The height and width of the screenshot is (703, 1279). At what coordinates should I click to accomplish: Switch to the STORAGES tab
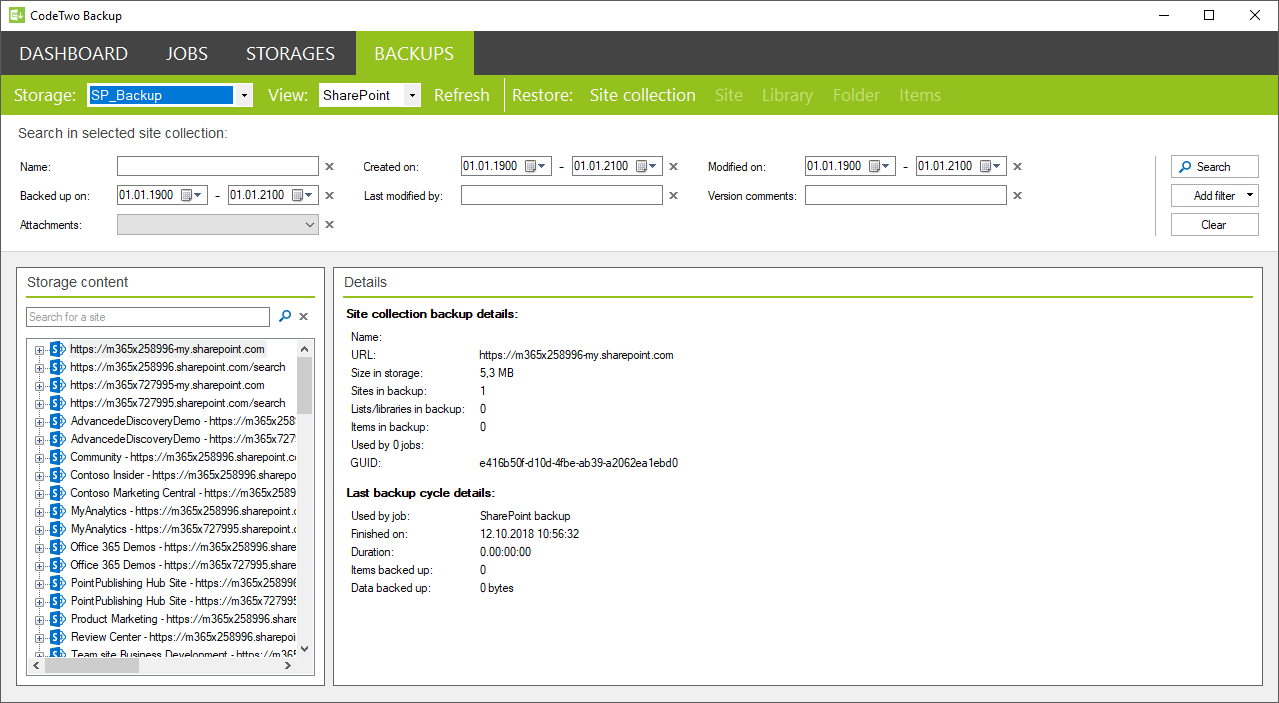pos(290,54)
